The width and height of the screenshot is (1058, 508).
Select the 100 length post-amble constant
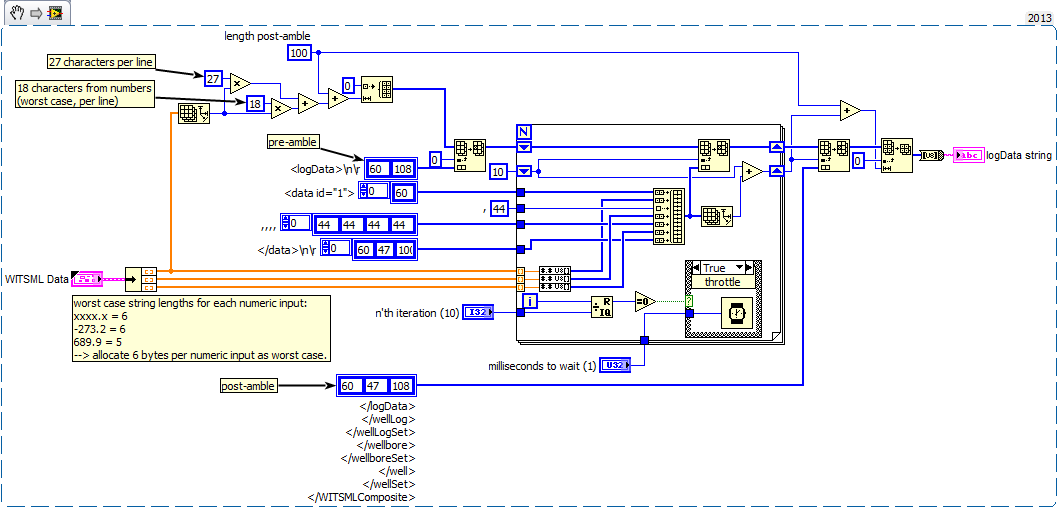tap(299, 52)
